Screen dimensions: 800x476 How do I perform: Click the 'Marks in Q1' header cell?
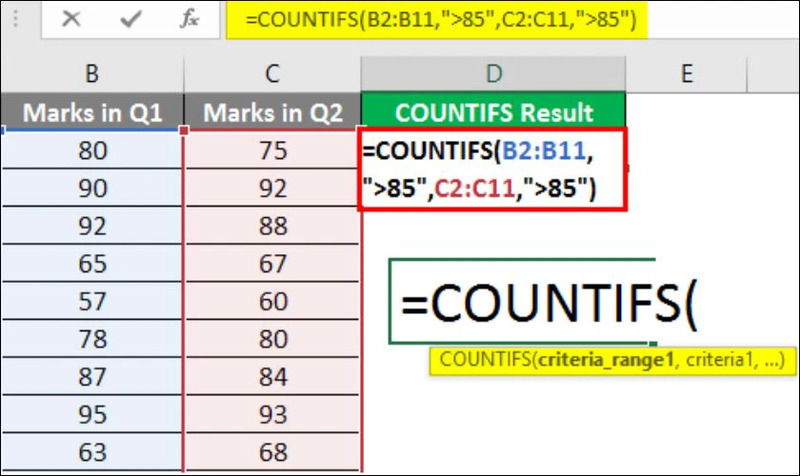[x=92, y=112]
